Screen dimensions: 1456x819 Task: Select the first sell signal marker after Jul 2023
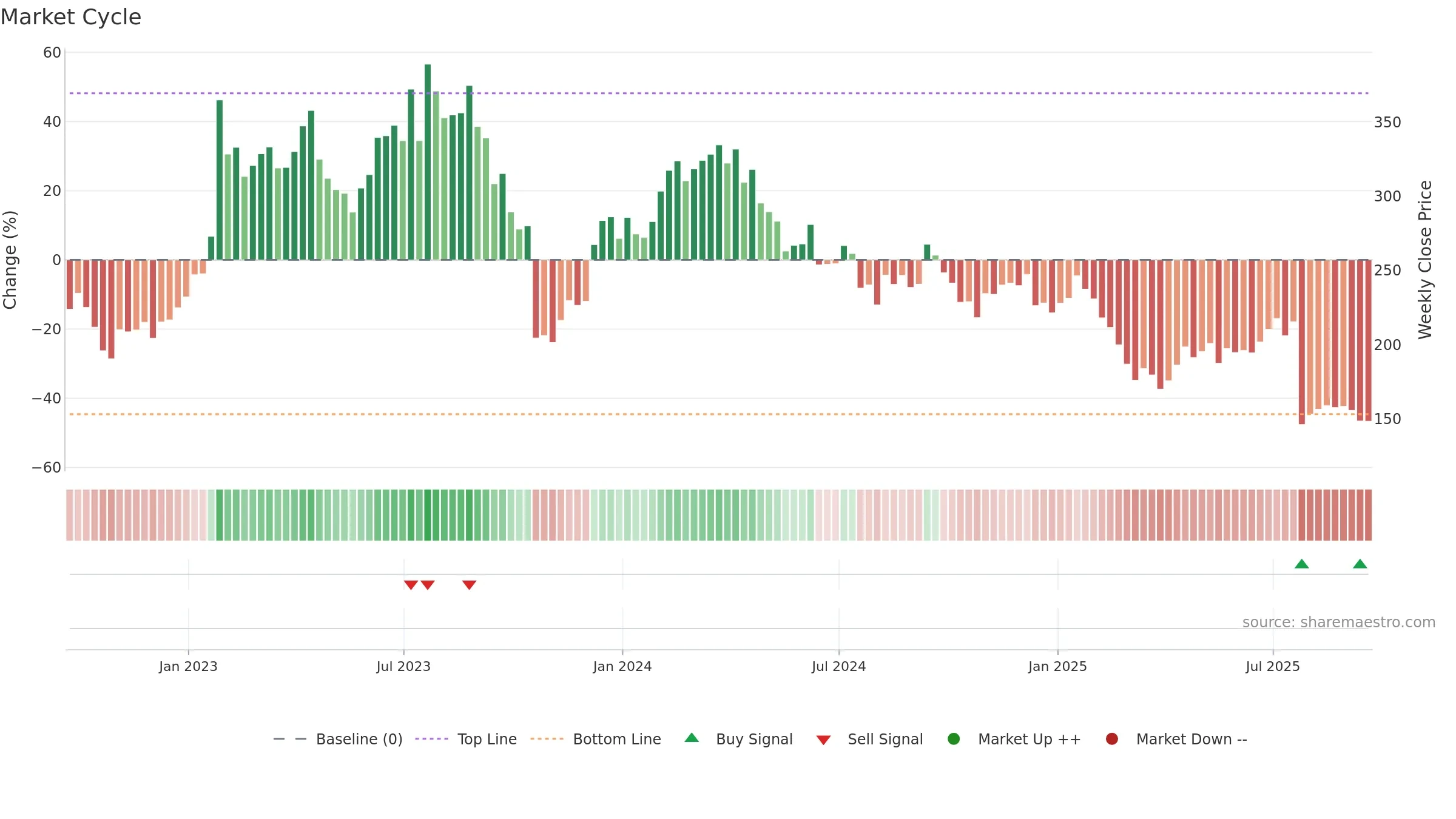click(x=411, y=585)
